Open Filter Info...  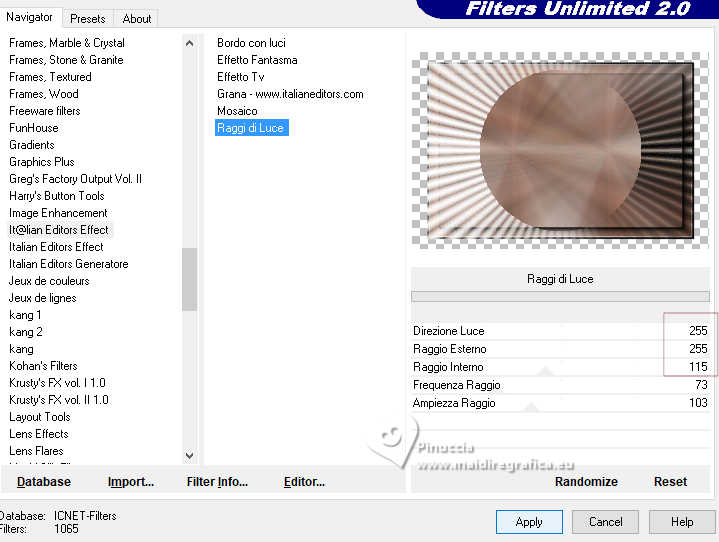coord(217,481)
